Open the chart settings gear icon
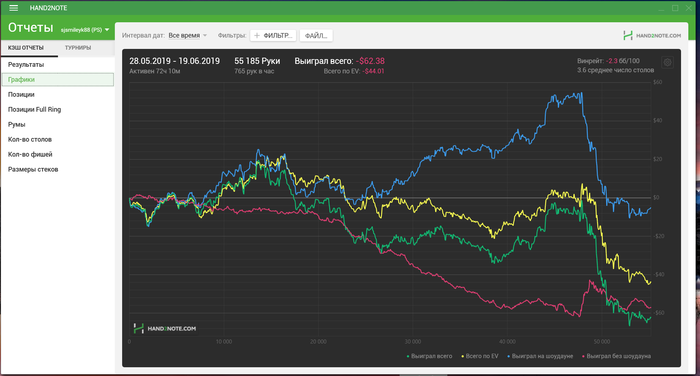700x376 pixels. pyautogui.click(x=667, y=63)
